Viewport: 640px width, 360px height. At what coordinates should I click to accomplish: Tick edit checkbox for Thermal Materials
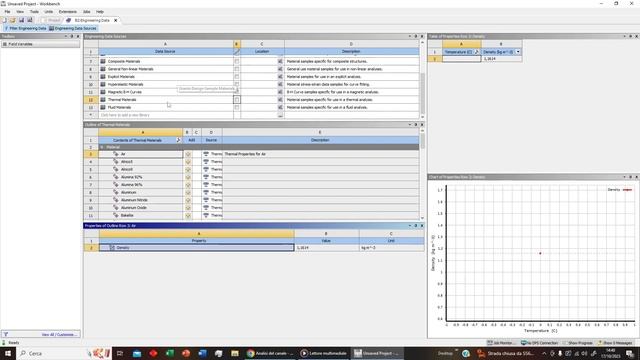tap(237, 100)
